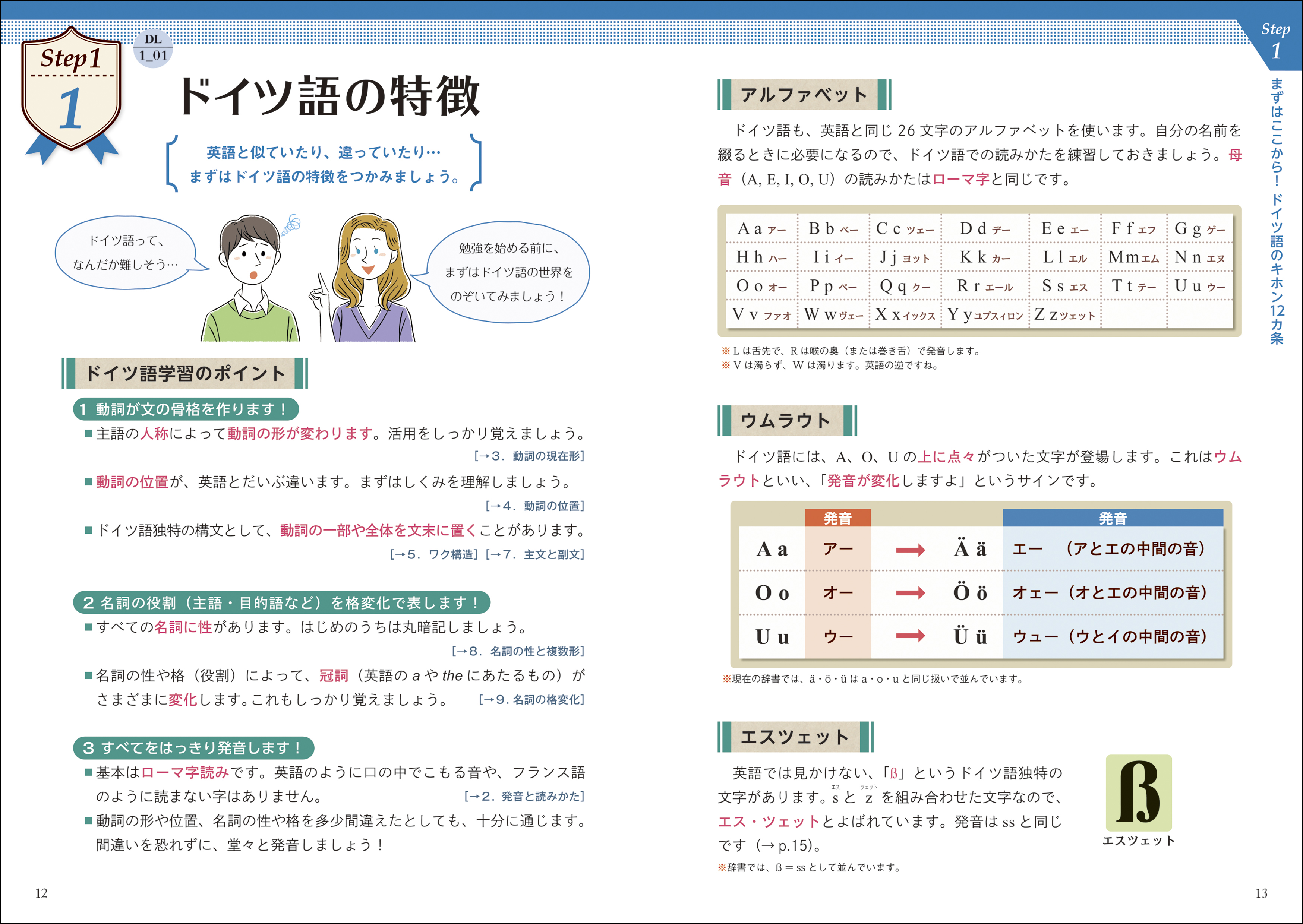The image size is (1303, 924).
Task: Click the alphabet cell G g ゲー
Action: (1199, 229)
